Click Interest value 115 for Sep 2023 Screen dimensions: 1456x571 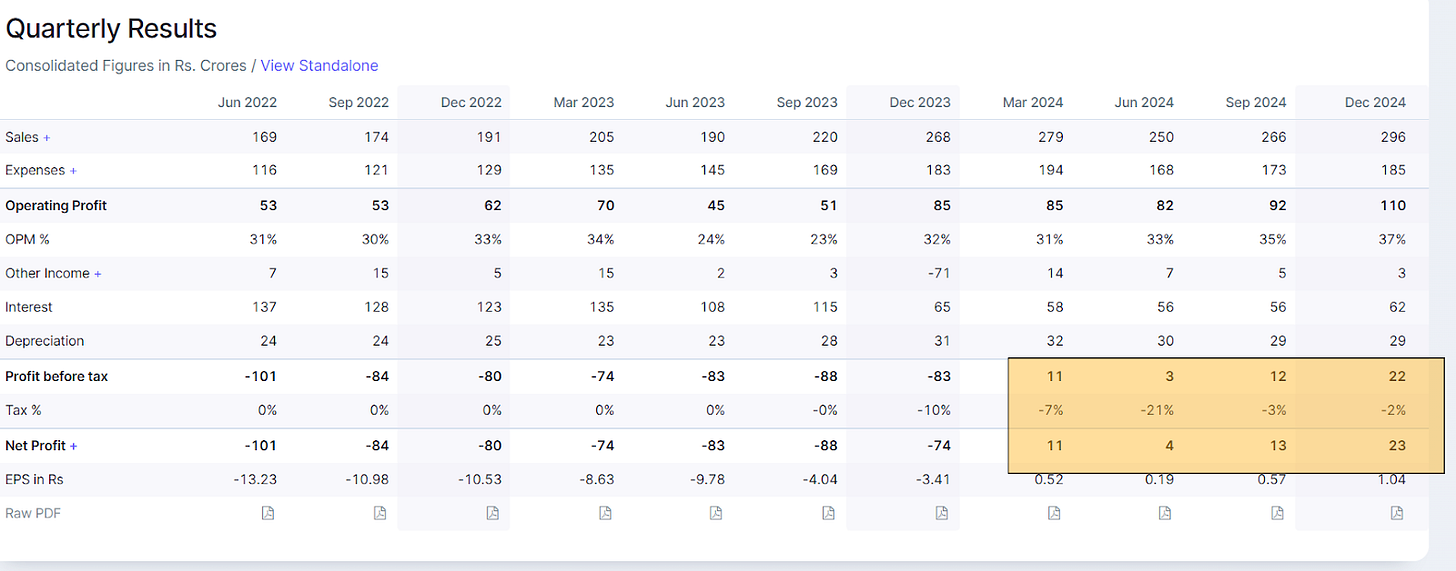(x=825, y=307)
